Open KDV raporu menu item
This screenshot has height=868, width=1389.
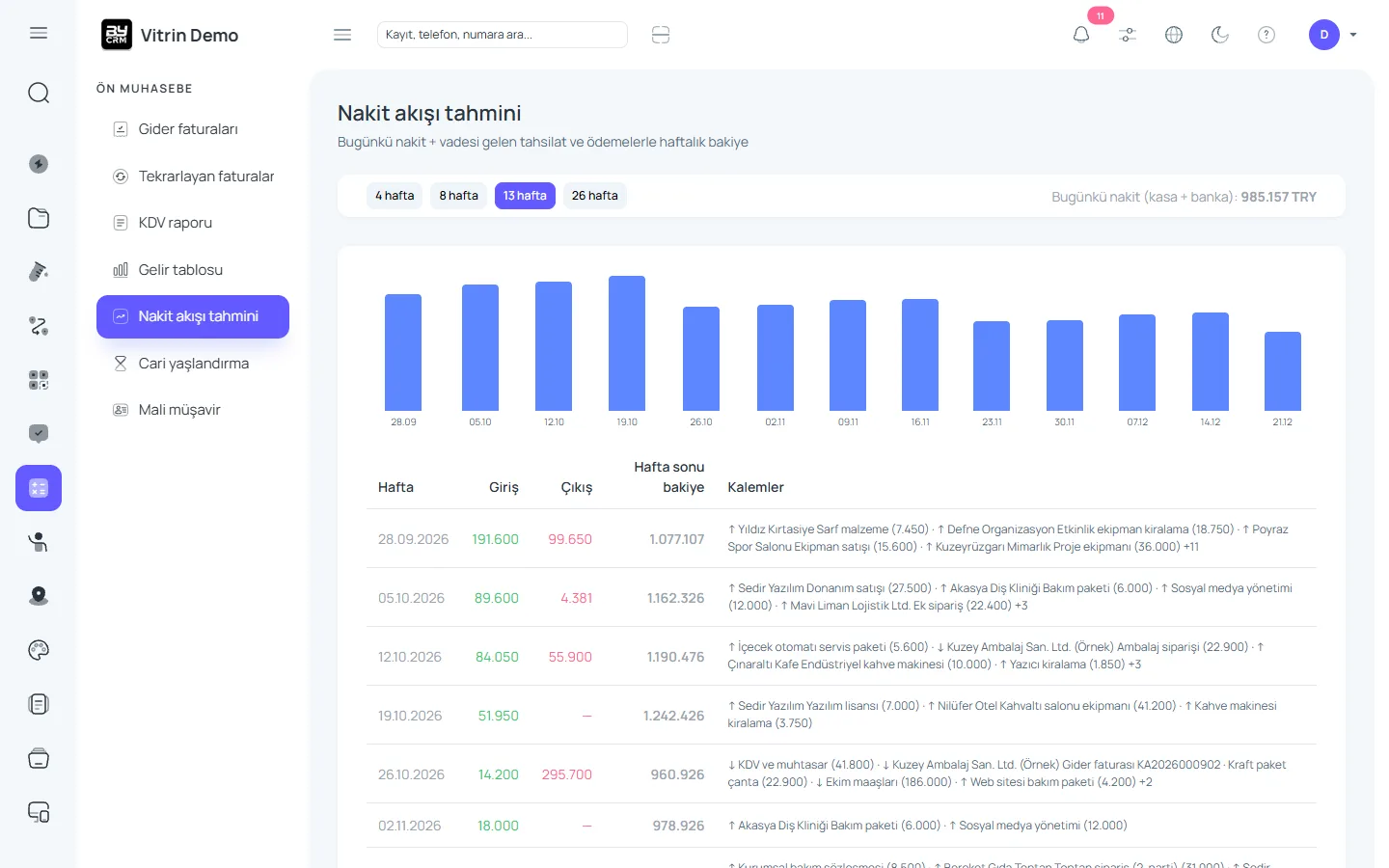[193, 223]
